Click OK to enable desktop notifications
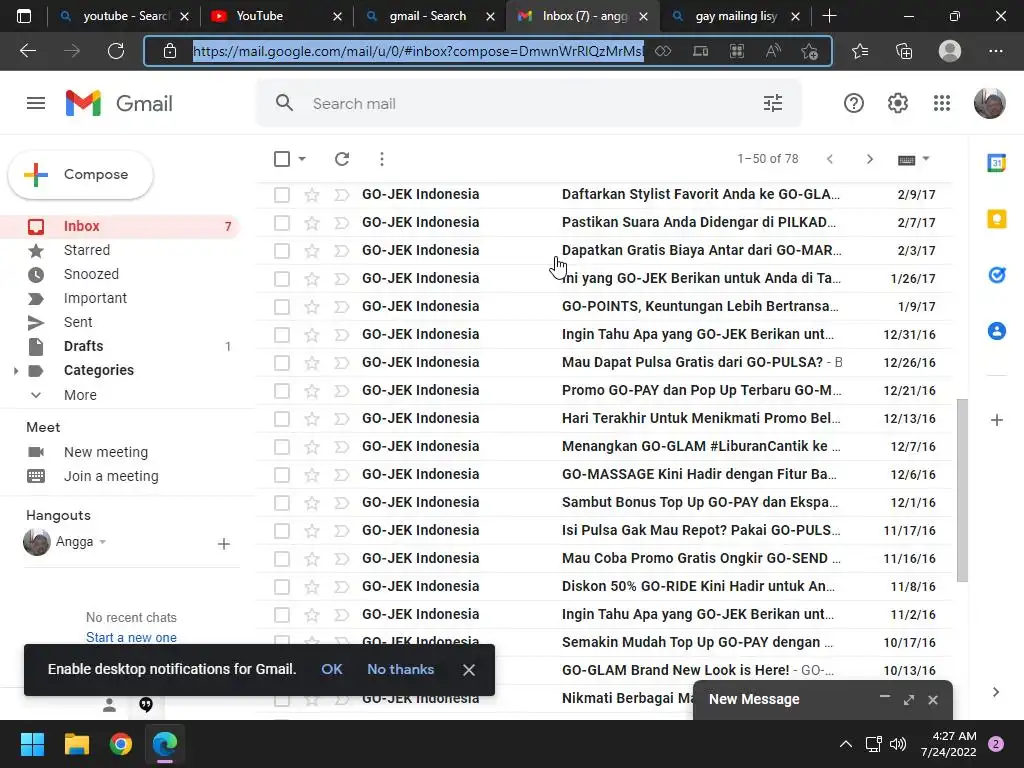Viewport: 1024px width, 768px height. coord(332,669)
